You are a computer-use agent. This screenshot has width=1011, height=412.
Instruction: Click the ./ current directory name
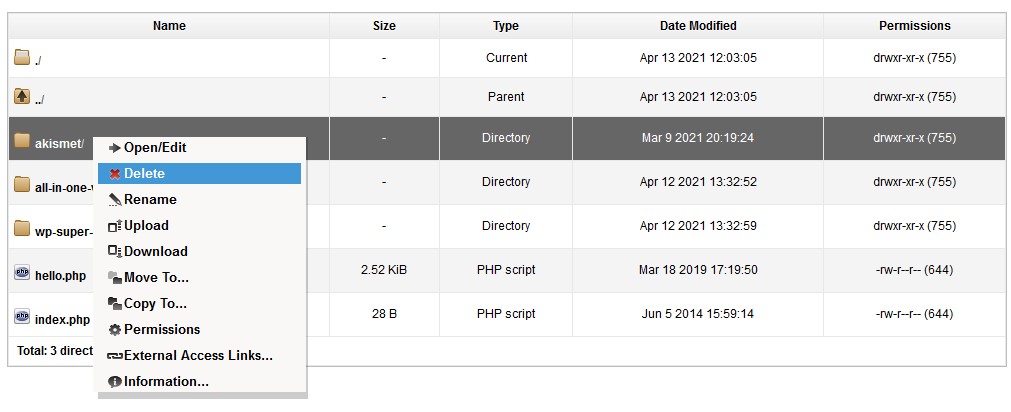pos(38,61)
